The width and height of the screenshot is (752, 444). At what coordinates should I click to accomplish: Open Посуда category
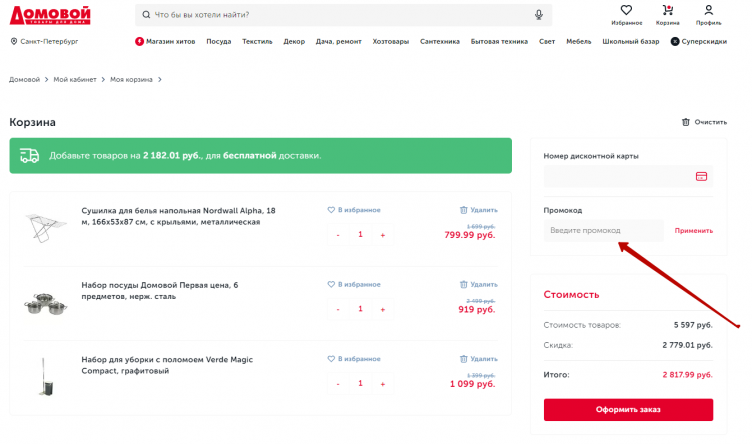click(219, 41)
